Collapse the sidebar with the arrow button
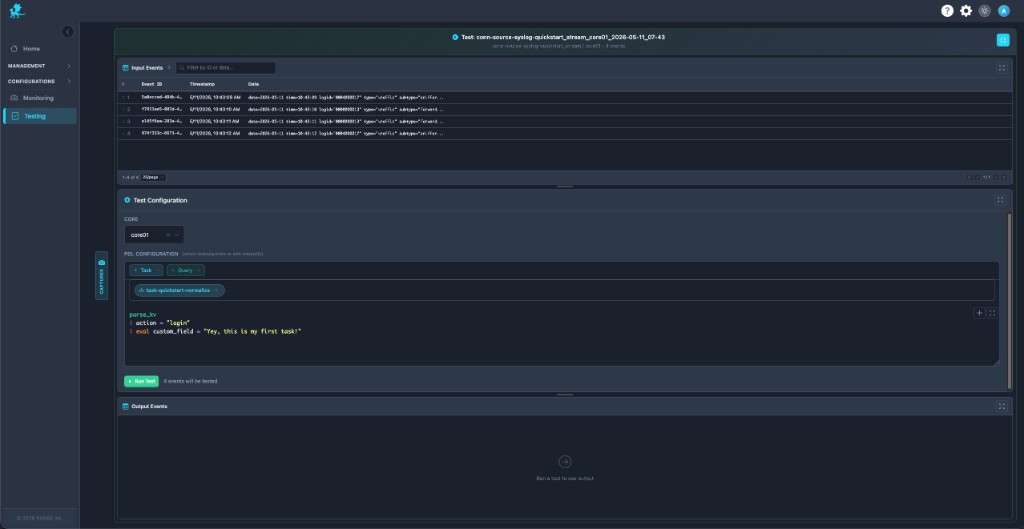 [x=68, y=31]
